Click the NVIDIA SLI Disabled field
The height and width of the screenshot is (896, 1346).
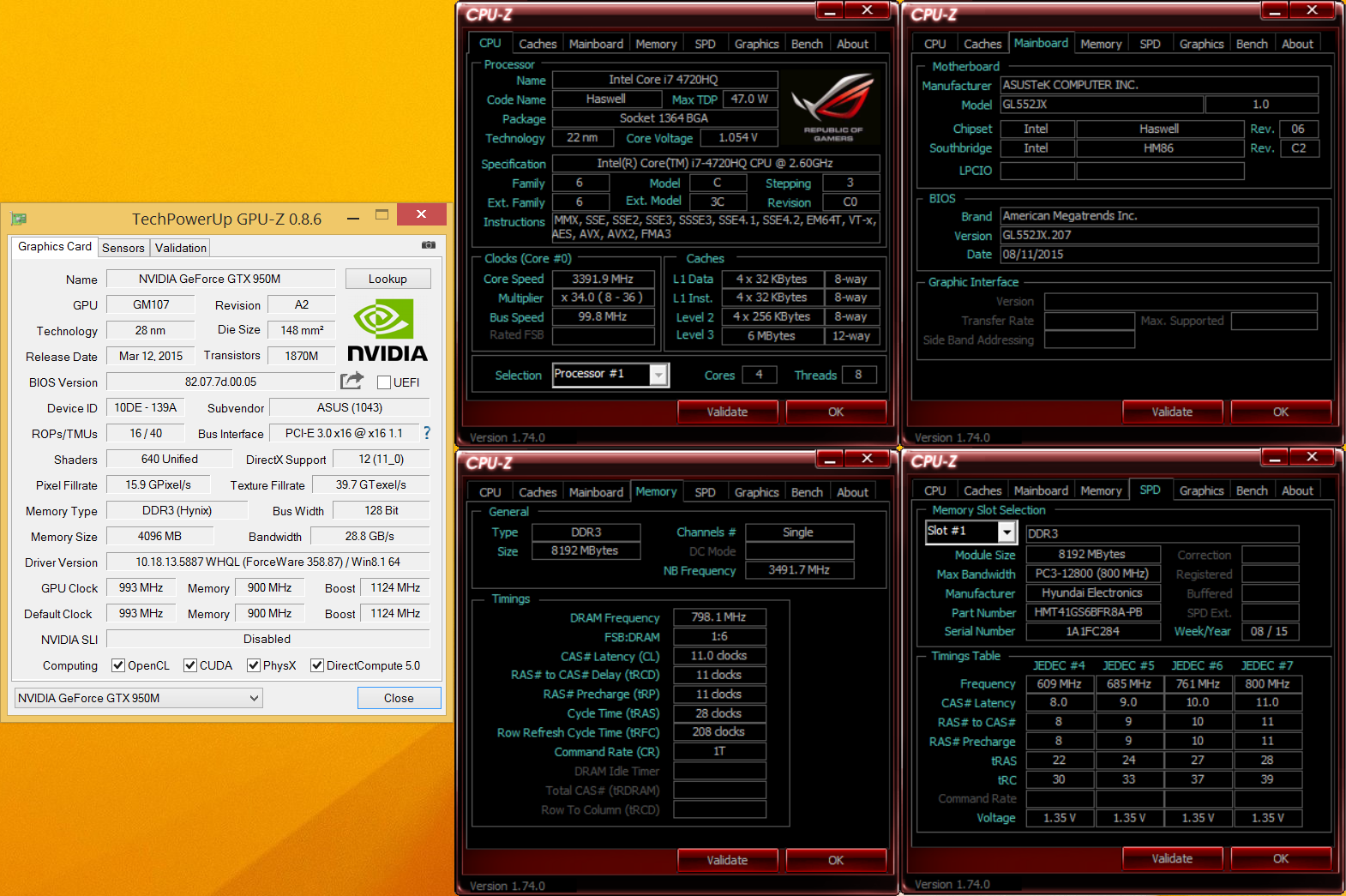[267, 639]
